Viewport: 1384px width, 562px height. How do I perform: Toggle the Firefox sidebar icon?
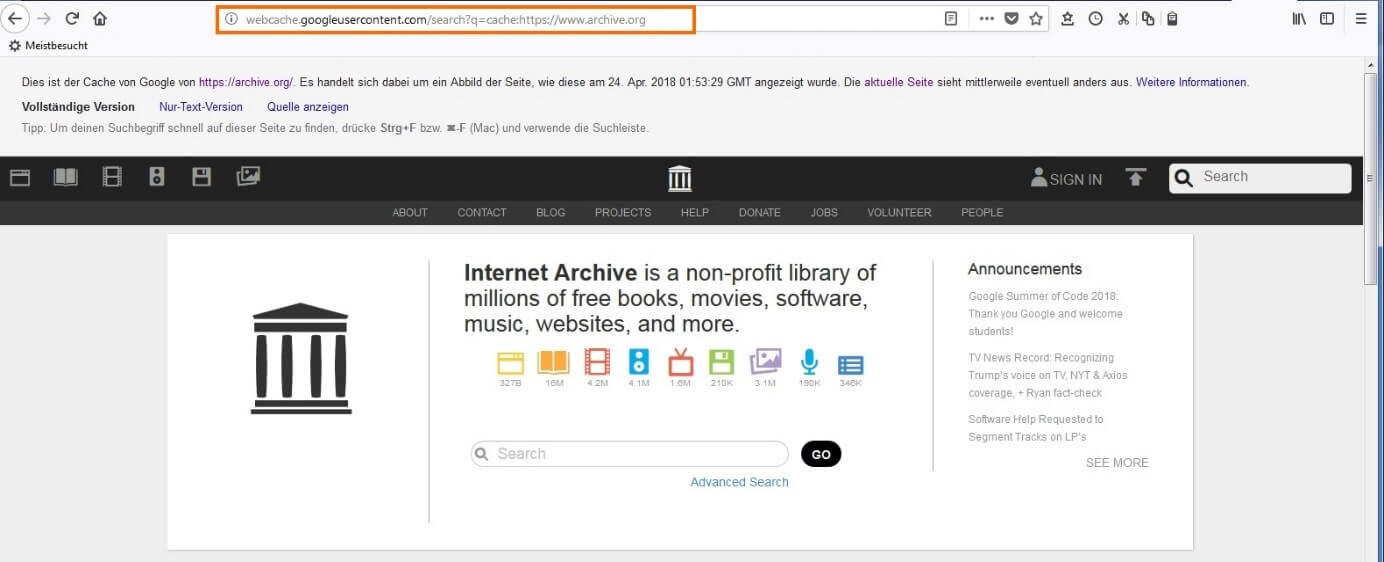coord(1327,19)
